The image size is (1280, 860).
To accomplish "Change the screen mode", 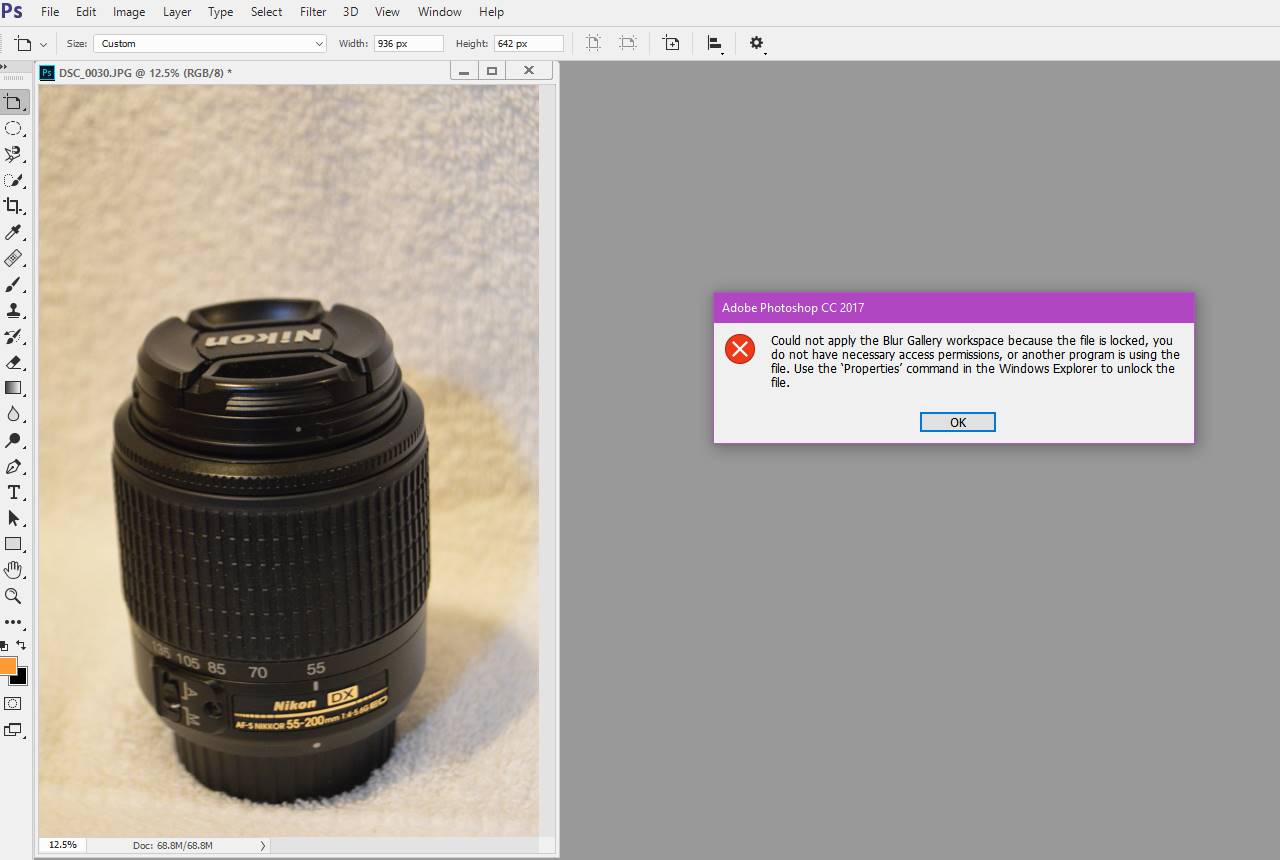I will 14,731.
